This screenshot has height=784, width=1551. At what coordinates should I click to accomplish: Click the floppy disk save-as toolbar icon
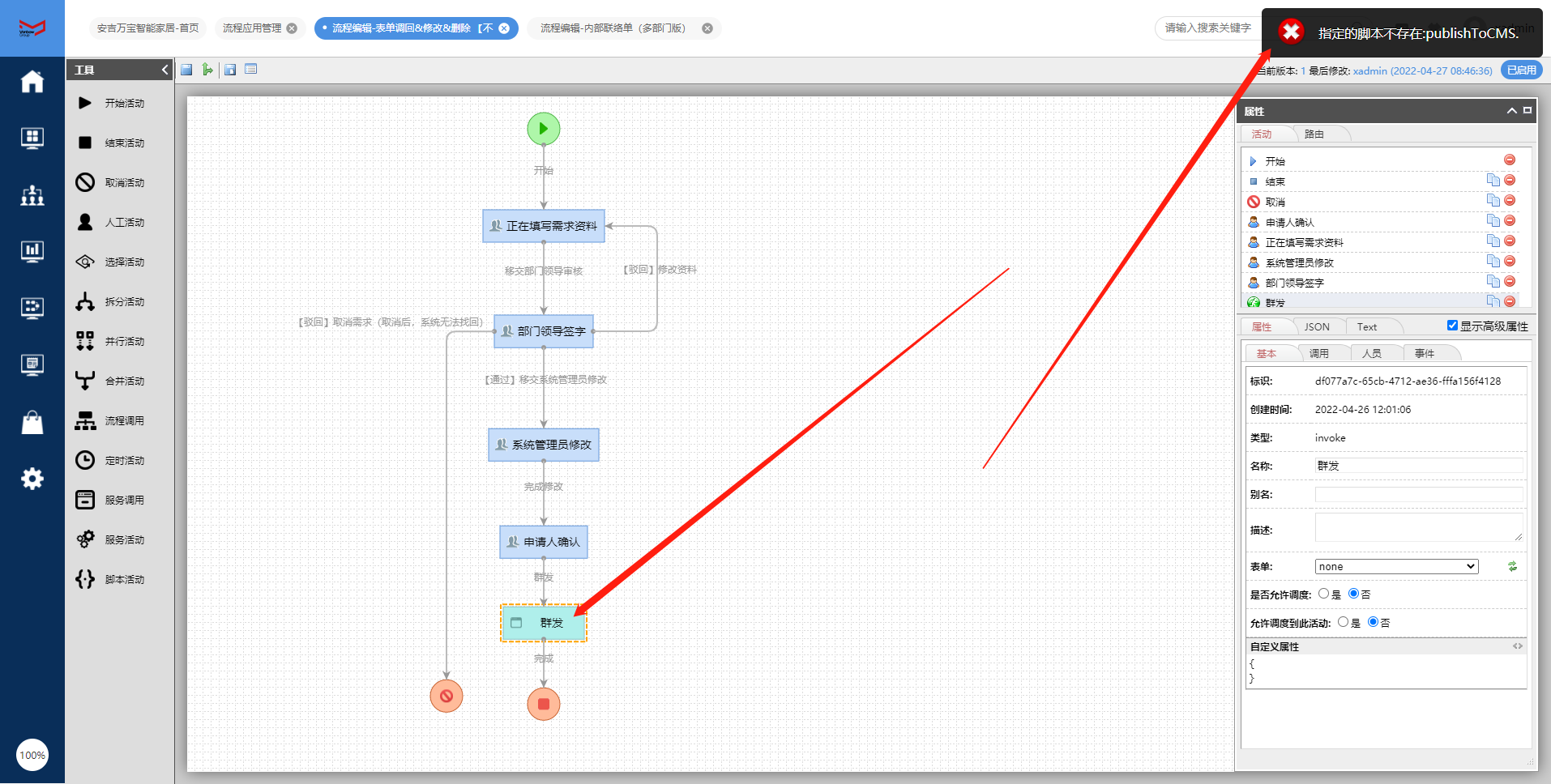click(x=230, y=70)
